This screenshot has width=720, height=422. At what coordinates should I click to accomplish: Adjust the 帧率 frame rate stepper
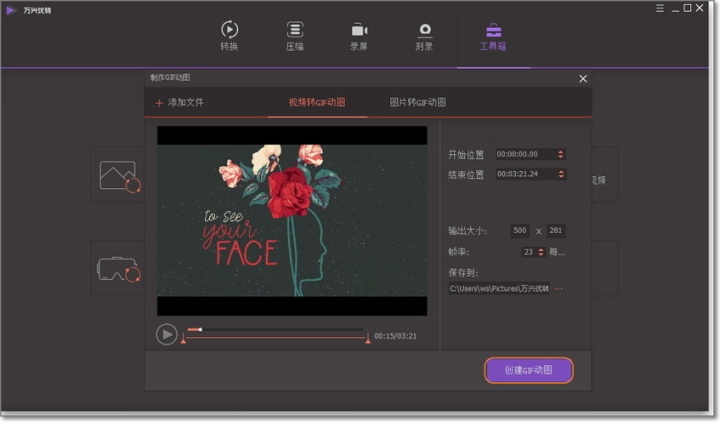[x=540, y=252]
